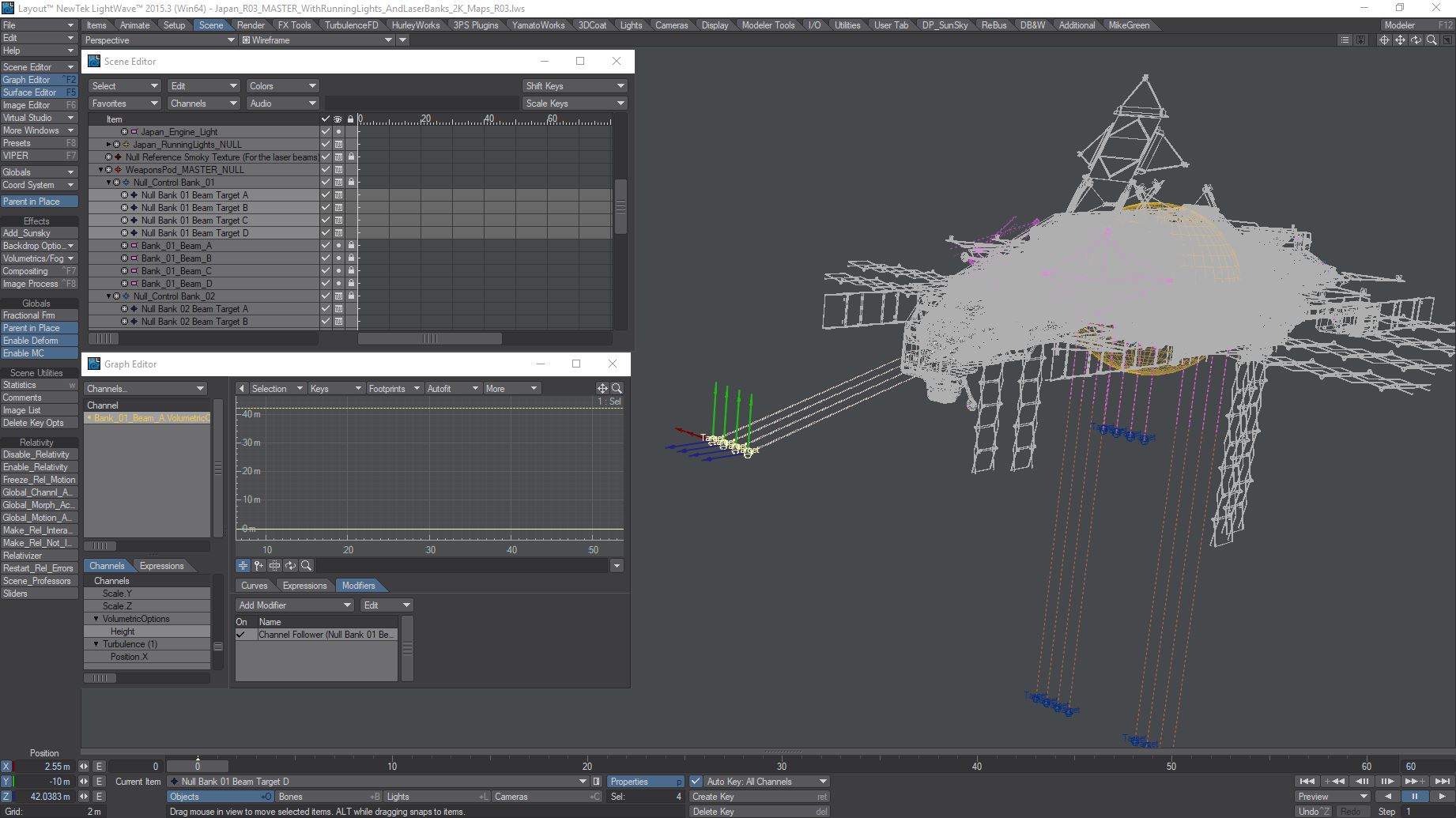Click the play forward button
The width and height of the screenshot is (1456, 818).
[x=1442, y=796]
